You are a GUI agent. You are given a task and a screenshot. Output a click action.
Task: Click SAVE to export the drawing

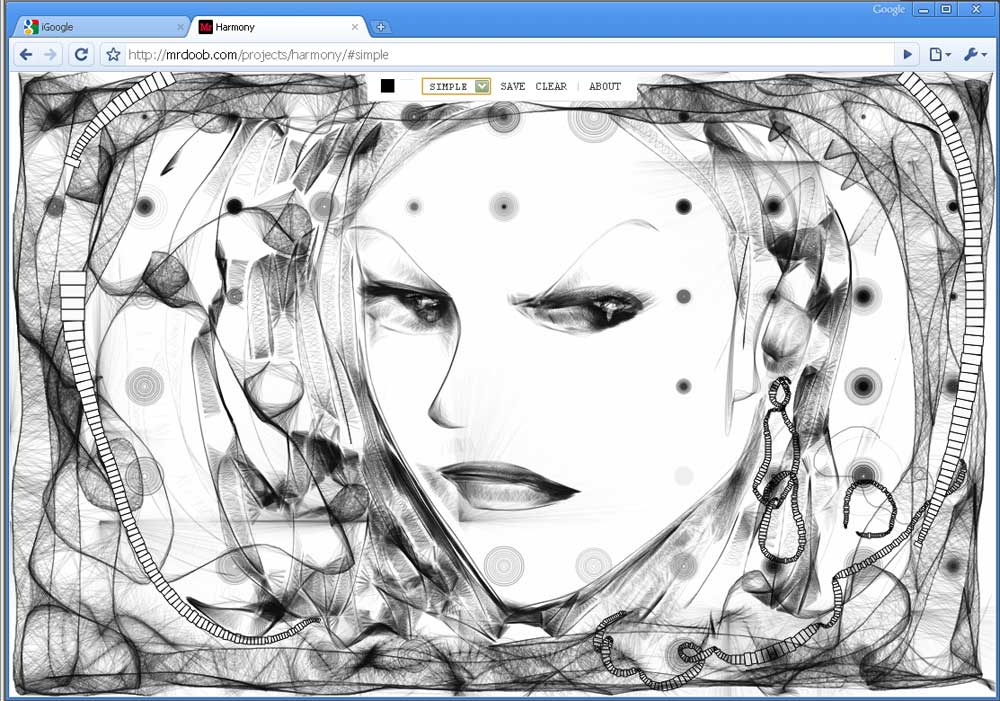[513, 87]
